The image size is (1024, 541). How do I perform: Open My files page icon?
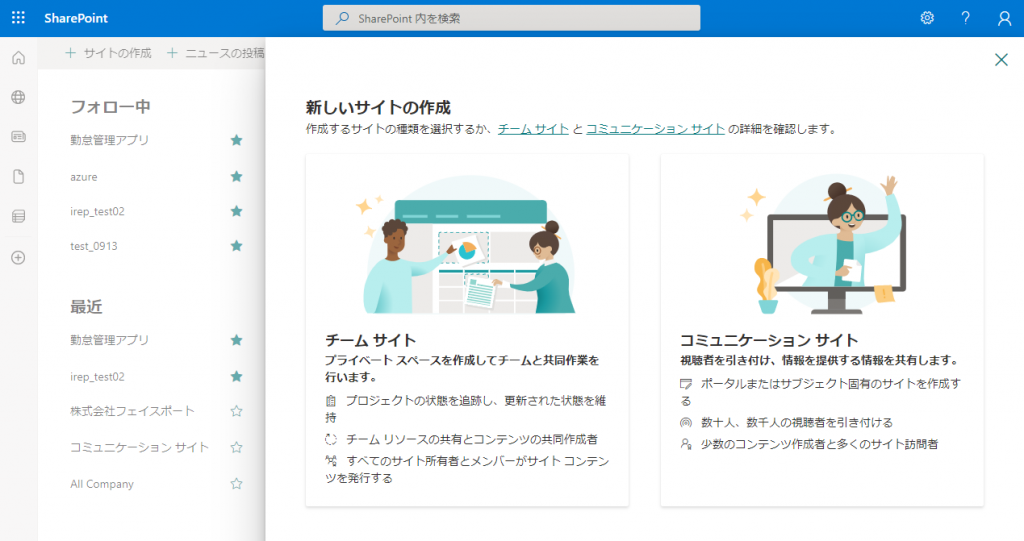point(18,176)
